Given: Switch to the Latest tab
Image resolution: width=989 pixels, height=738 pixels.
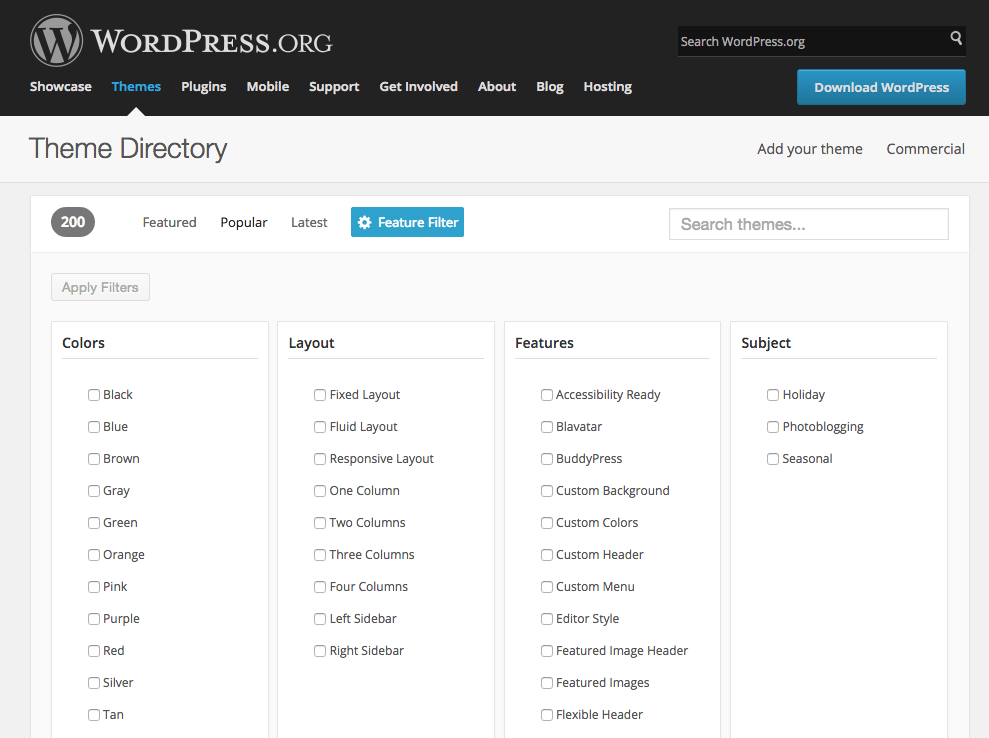Looking at the screenshot, I should click(x=309, y=222).
